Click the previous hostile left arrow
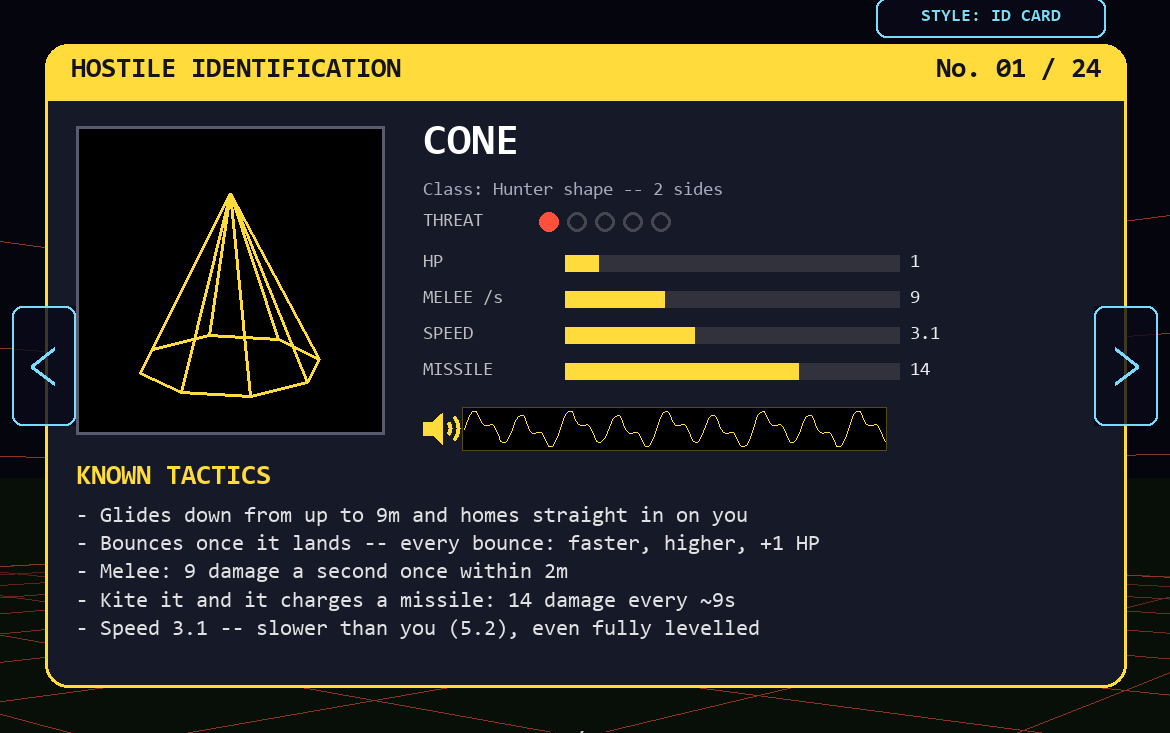Image resolution: width=1170 pixels, height=733 pixels. pyautogui.click(x=44, y=366)
